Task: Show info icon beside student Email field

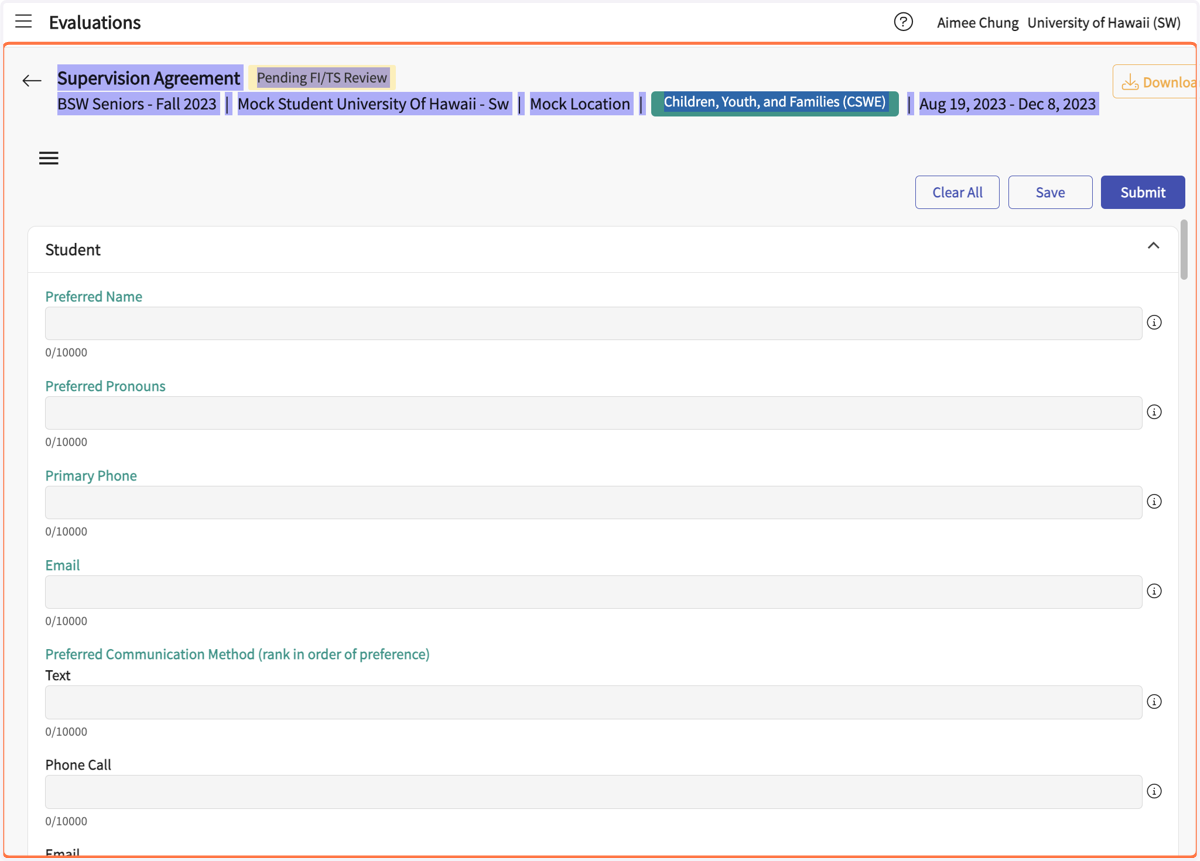Action: (x=1154, y=591)
